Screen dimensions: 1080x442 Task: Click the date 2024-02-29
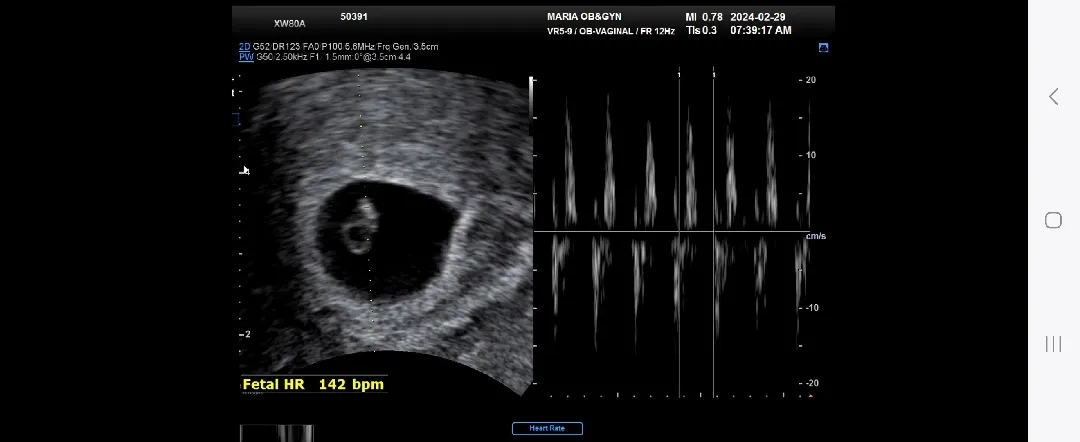(x=758, y=17)
